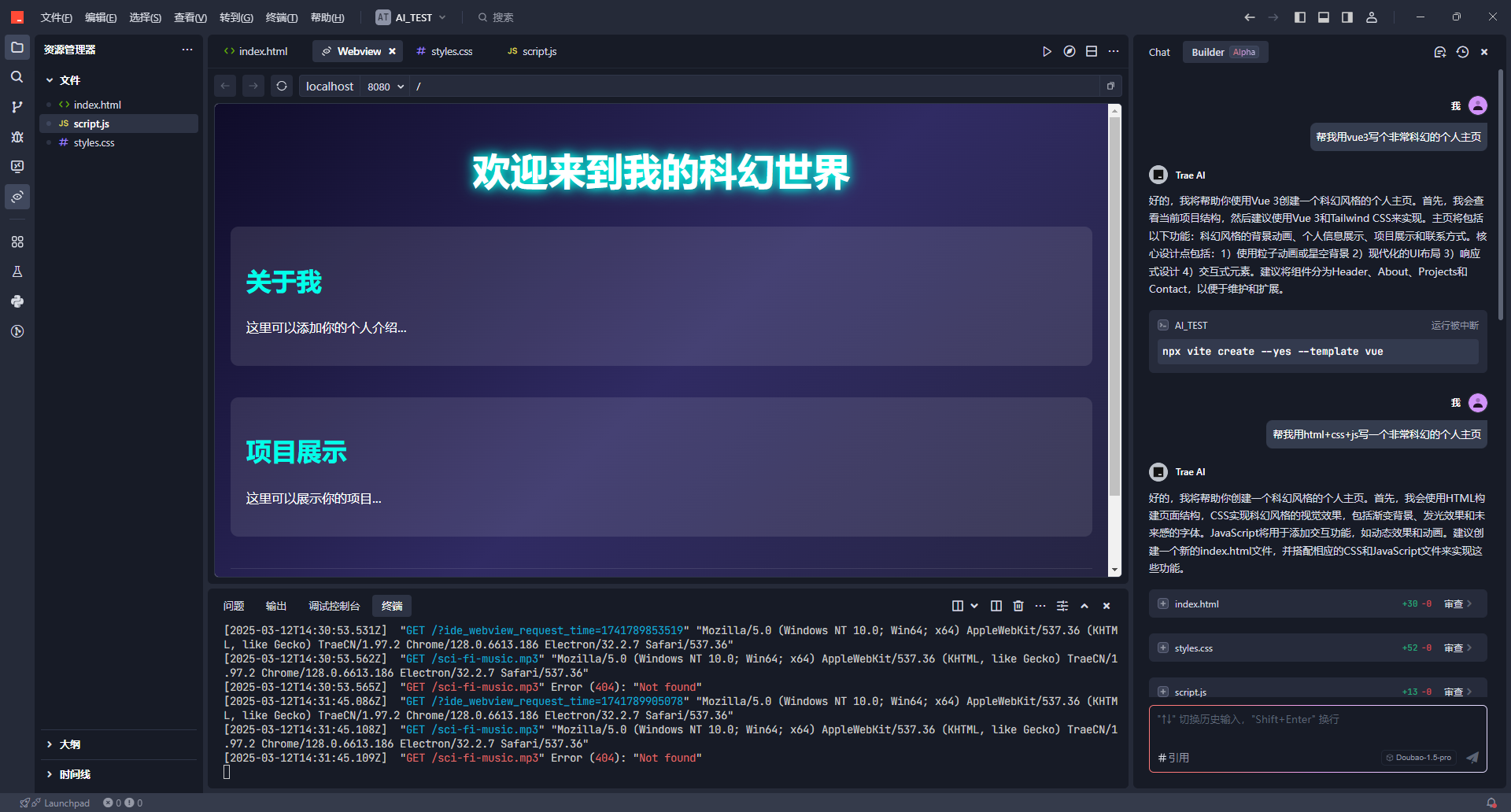Open the Extensions view in sidebar
Image resolution: width=1511 pixels, height=812 pixels.
tap(17, 242)
